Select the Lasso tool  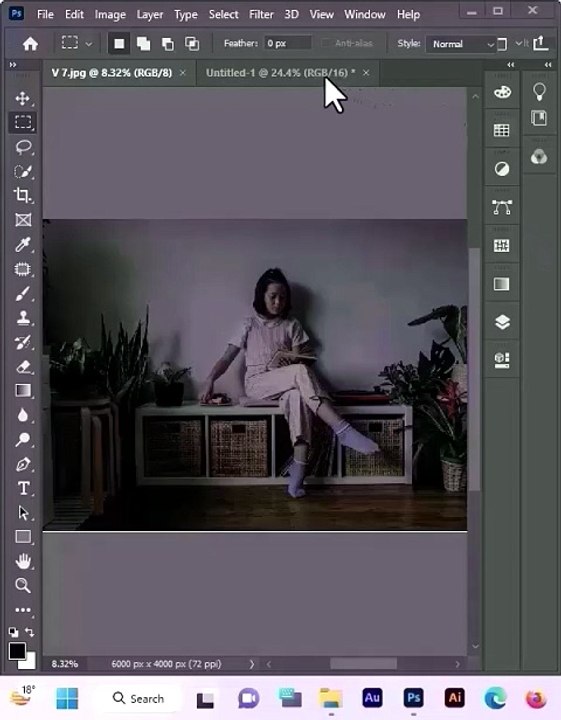point(23,147)
